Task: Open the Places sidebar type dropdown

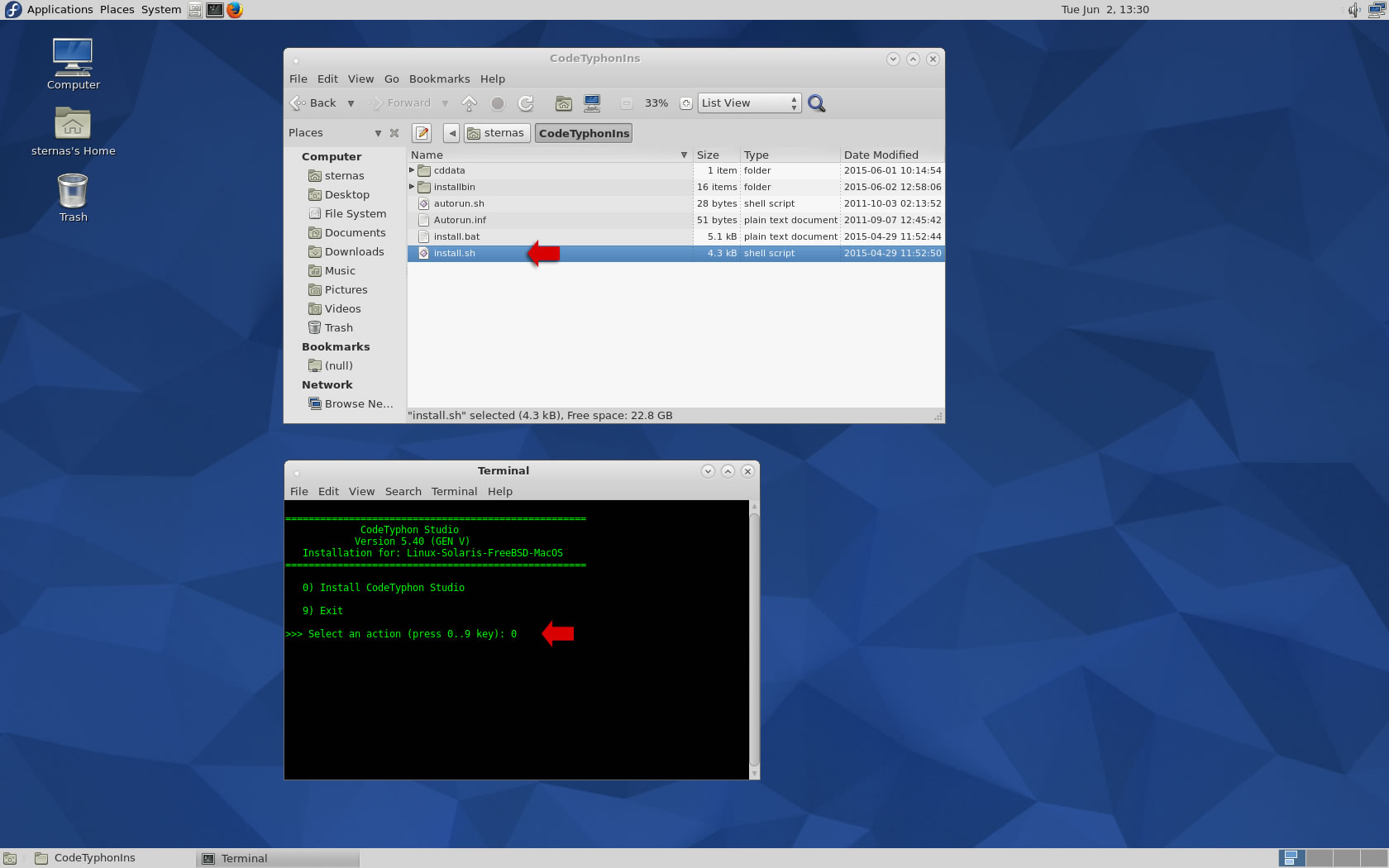Action: click(x=378, y=133)
